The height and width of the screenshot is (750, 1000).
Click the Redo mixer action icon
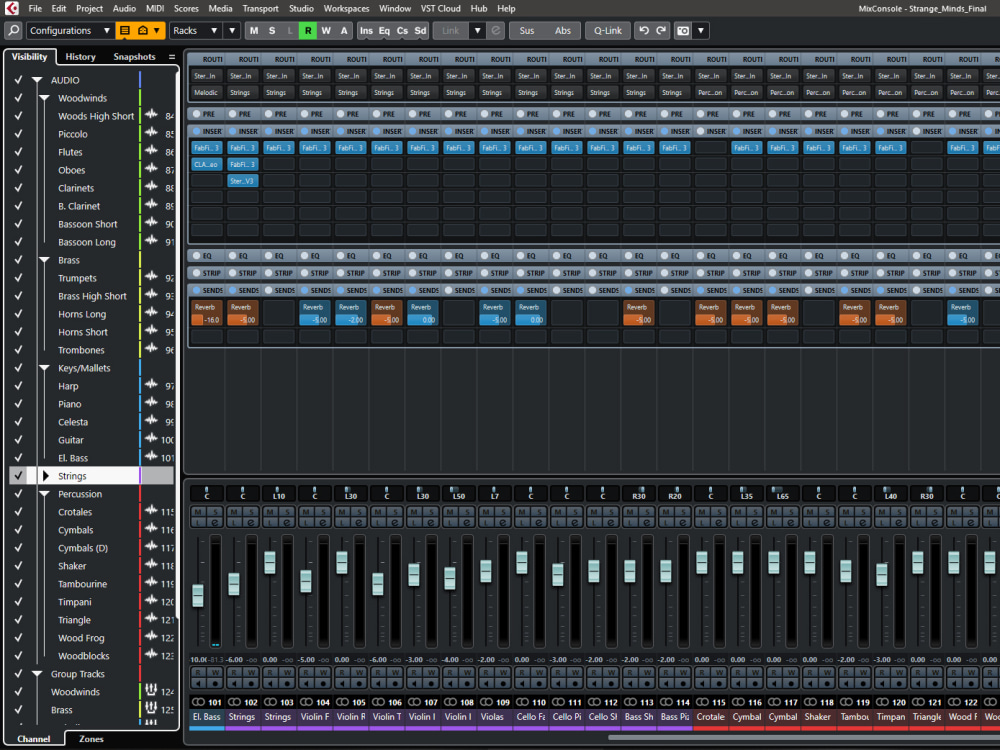[661, 31]
